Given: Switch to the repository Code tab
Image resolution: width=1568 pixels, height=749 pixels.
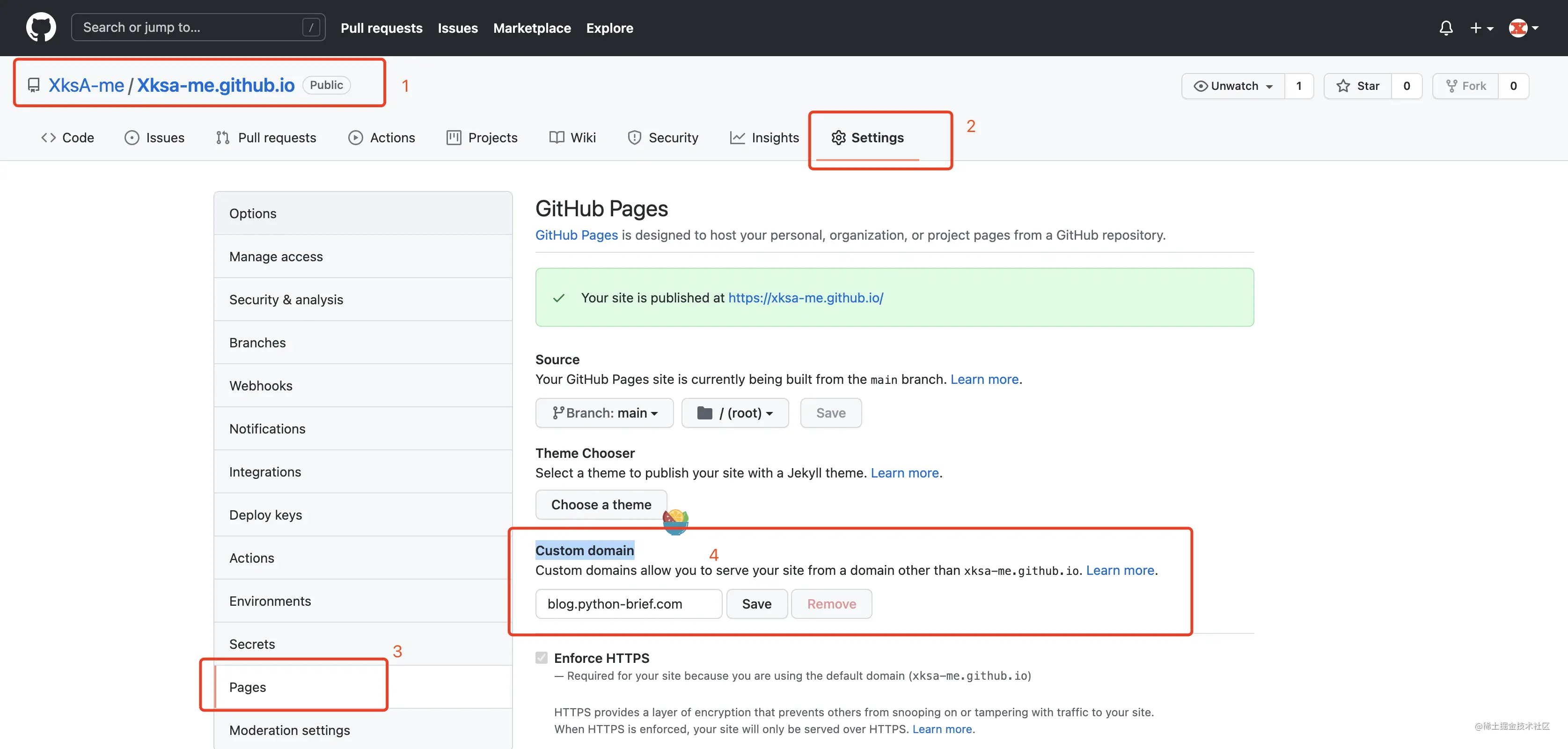Looking at the screenshot, I should 67,138.
